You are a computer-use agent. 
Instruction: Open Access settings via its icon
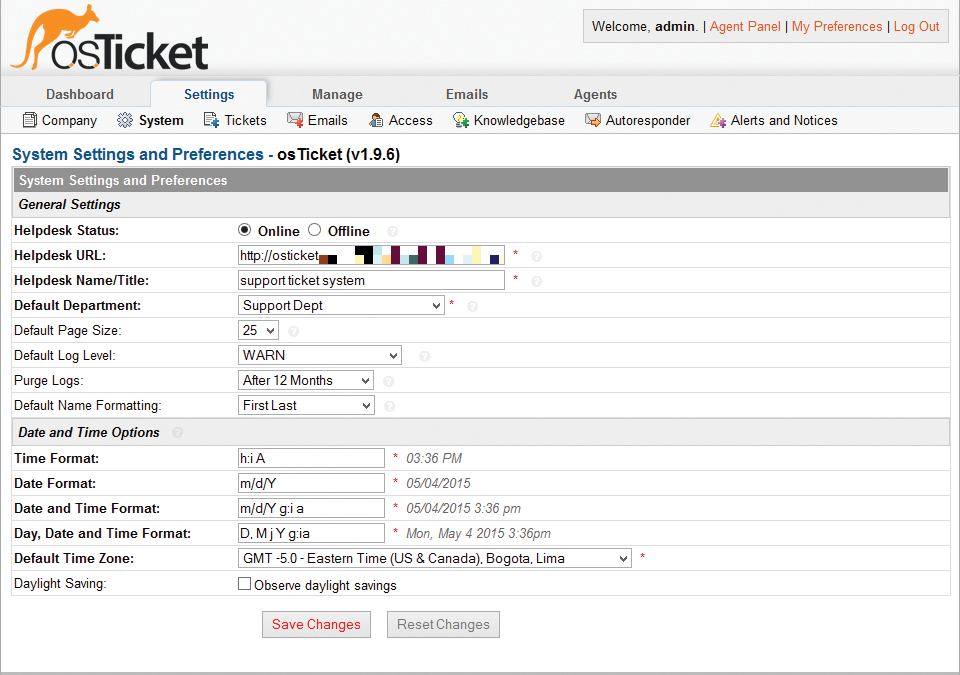[x=376, y=121]
